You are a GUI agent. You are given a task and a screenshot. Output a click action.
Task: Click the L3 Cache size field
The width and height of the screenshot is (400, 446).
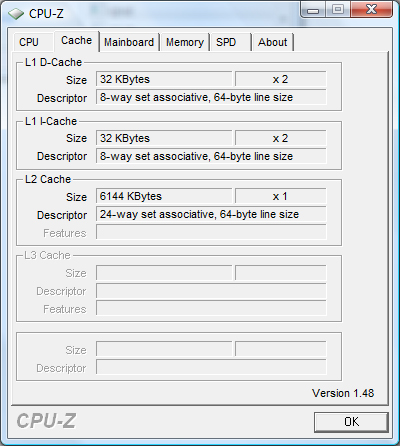click(164, 273)
